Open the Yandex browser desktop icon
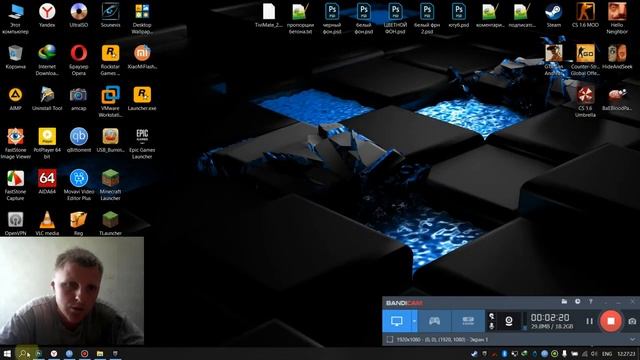This screenshot has height=360, width=640. coord(47,16)
